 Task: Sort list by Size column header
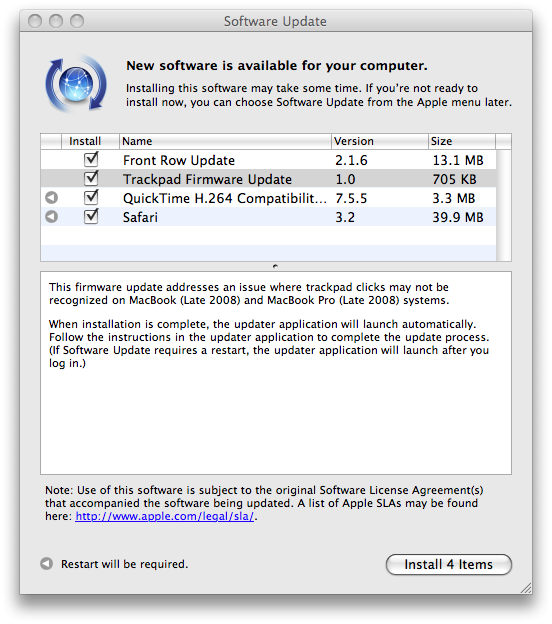[462, 141]
